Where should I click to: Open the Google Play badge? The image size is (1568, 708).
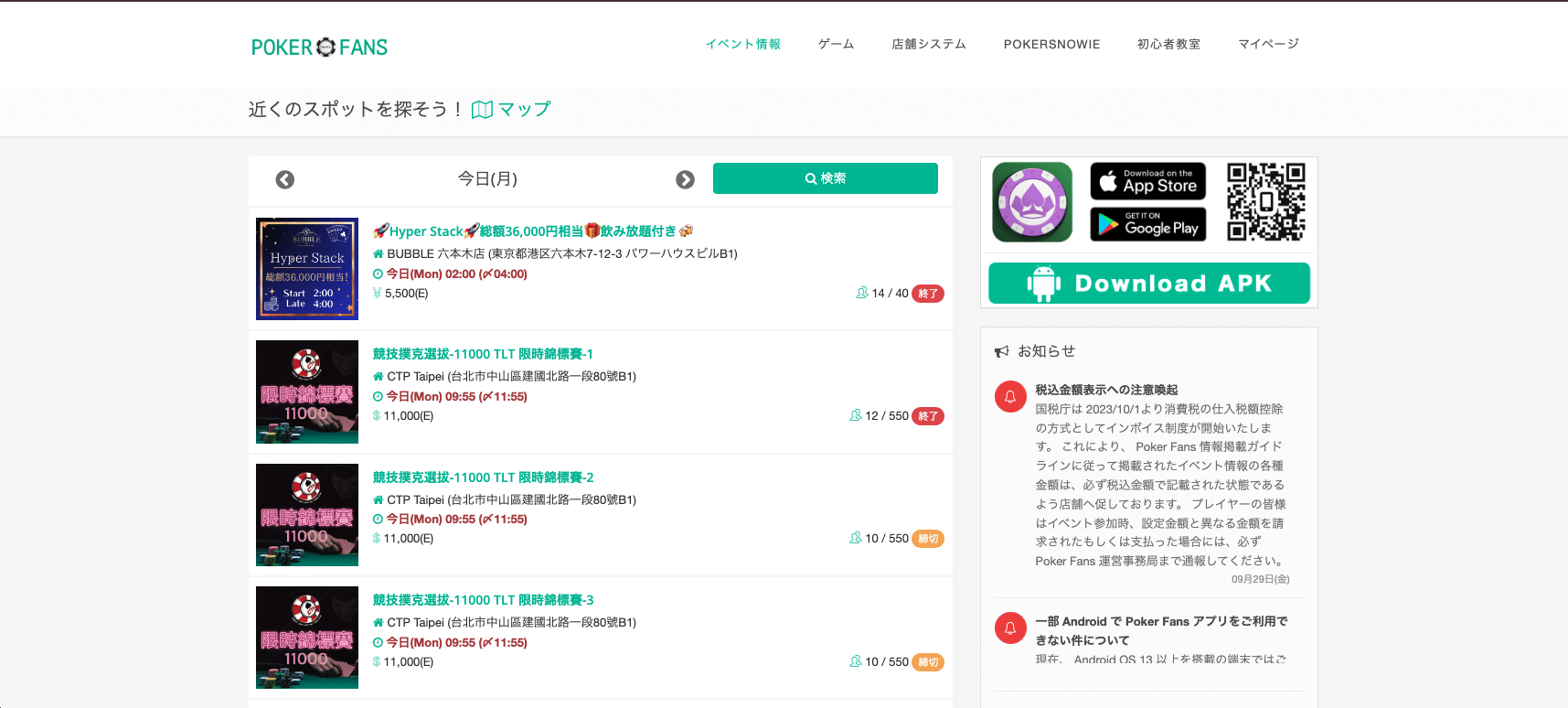1147,224
